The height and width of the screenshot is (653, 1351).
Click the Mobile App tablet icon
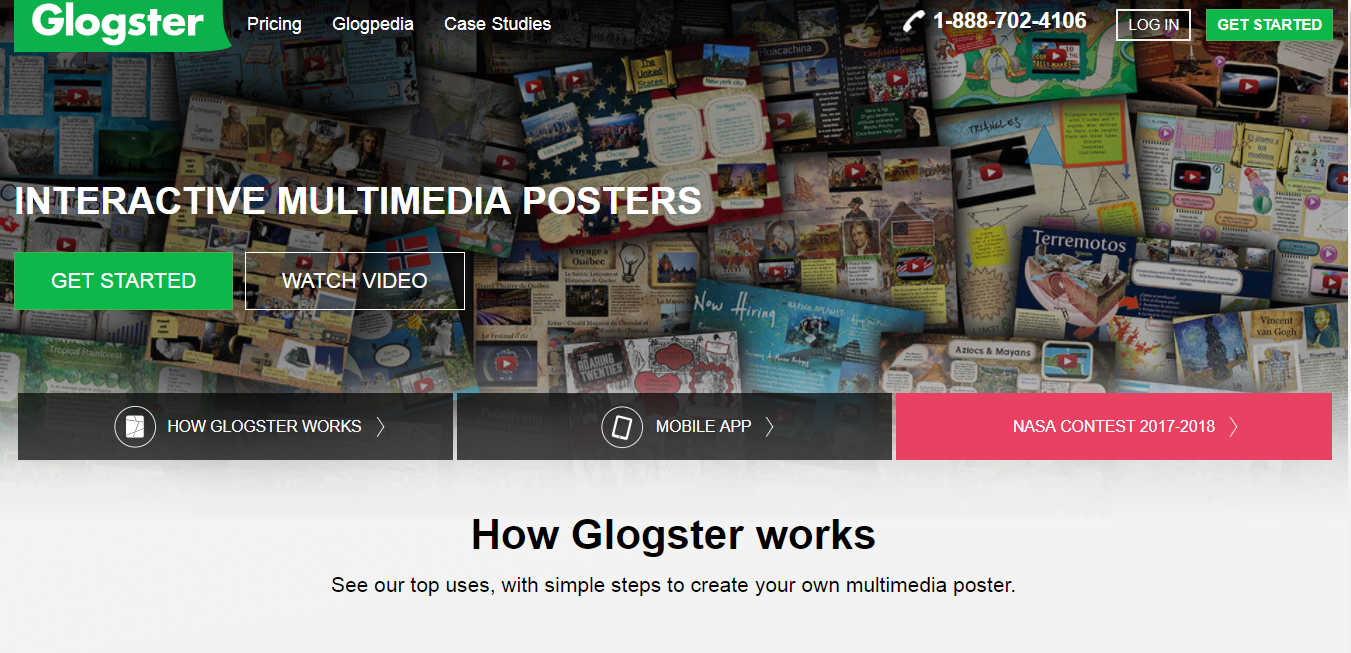622,427
